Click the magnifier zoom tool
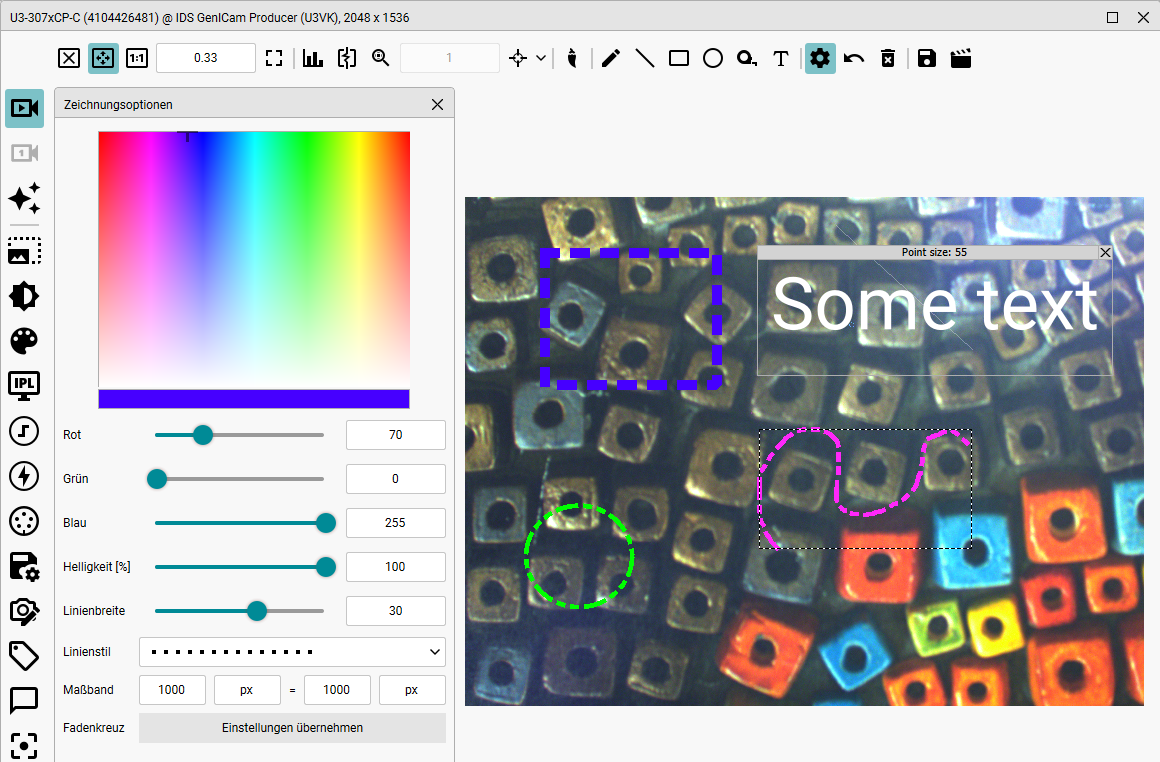 click(381, 58)
